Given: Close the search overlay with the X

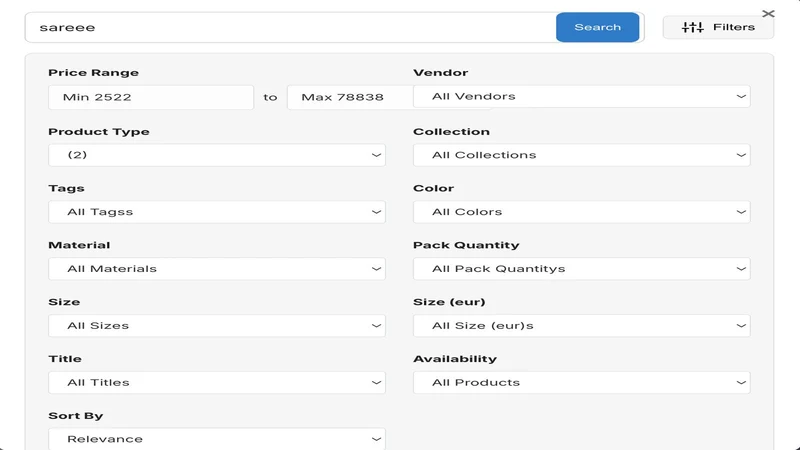Looking at the screenshot, I should tap(768, 14).
